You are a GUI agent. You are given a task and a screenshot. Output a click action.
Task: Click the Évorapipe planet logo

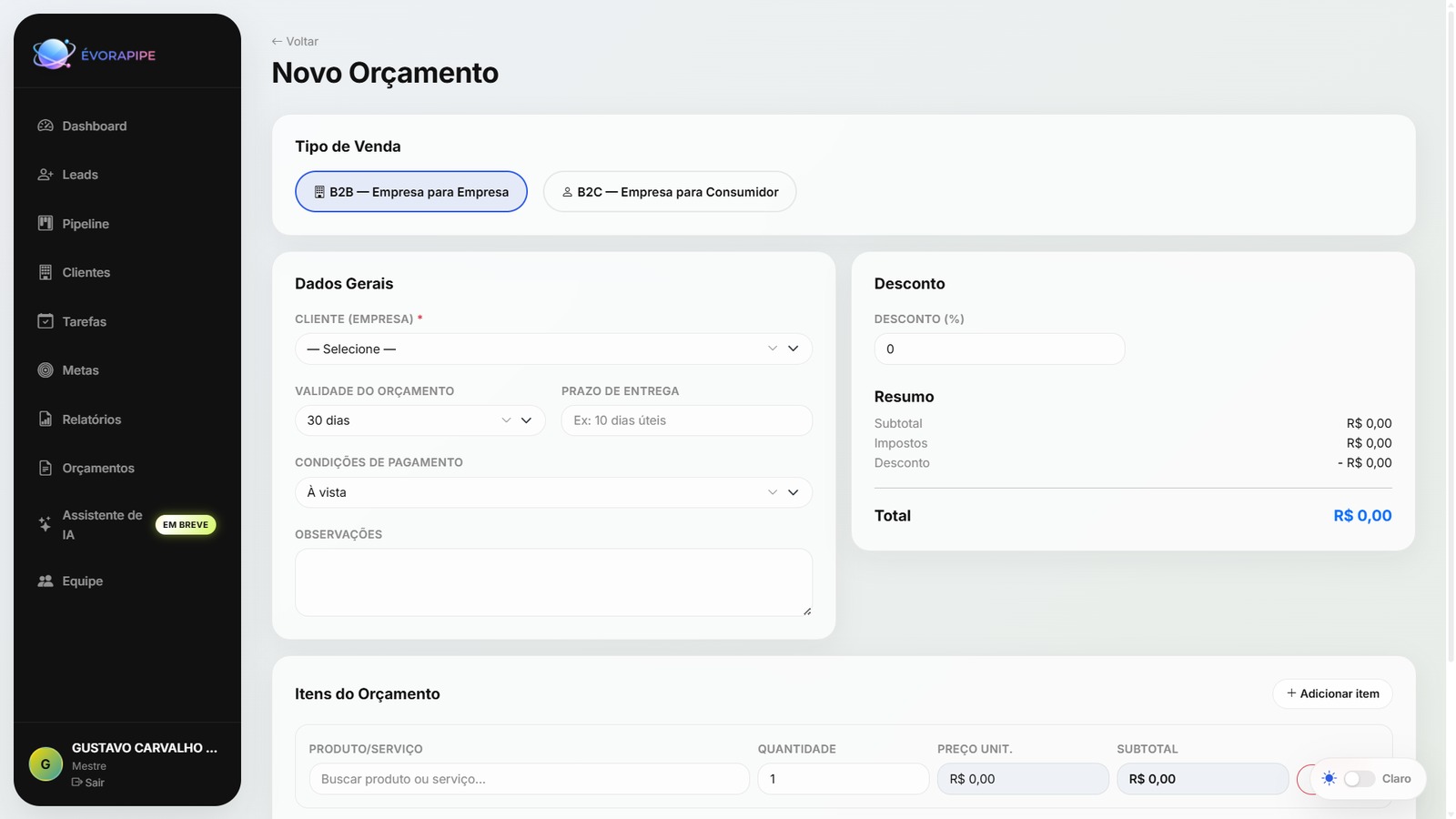tap(54, 55)
